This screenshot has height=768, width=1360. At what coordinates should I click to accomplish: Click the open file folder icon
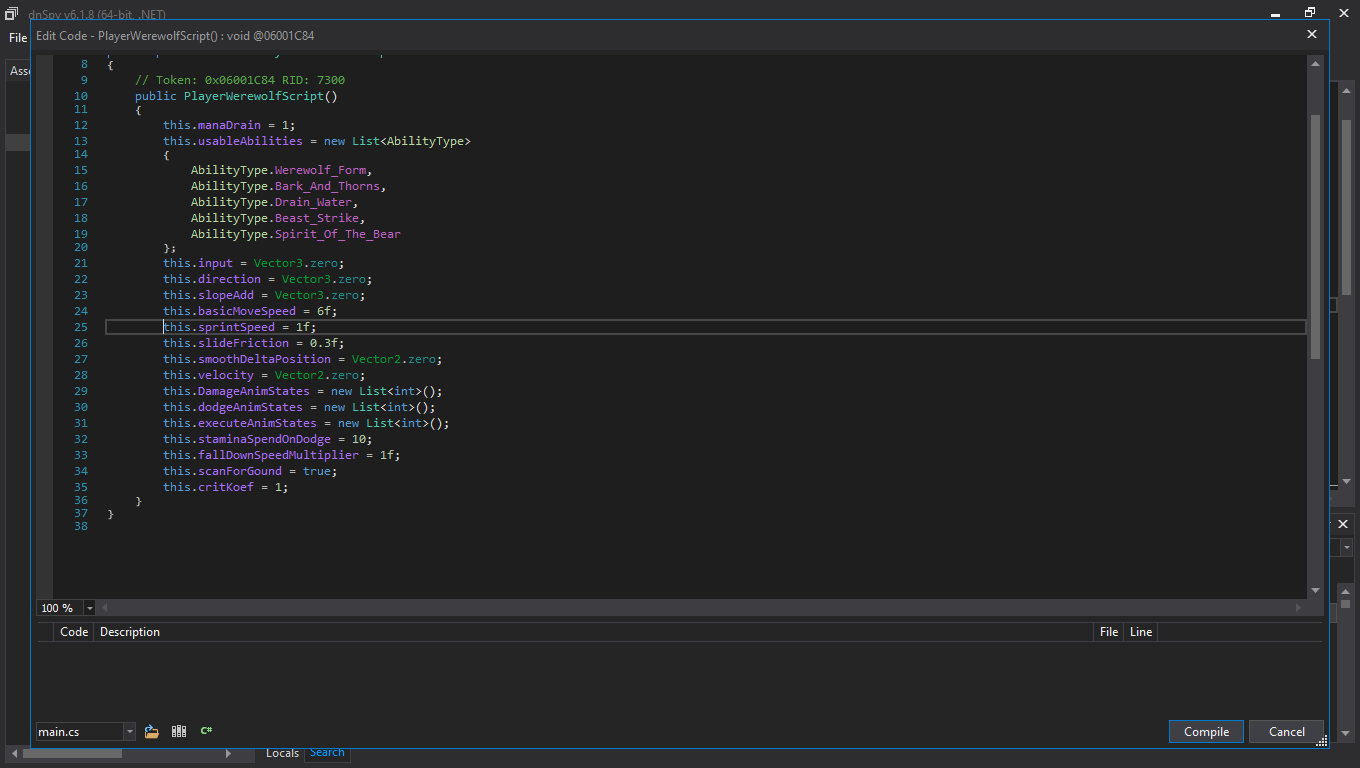(x=152, y=731)
